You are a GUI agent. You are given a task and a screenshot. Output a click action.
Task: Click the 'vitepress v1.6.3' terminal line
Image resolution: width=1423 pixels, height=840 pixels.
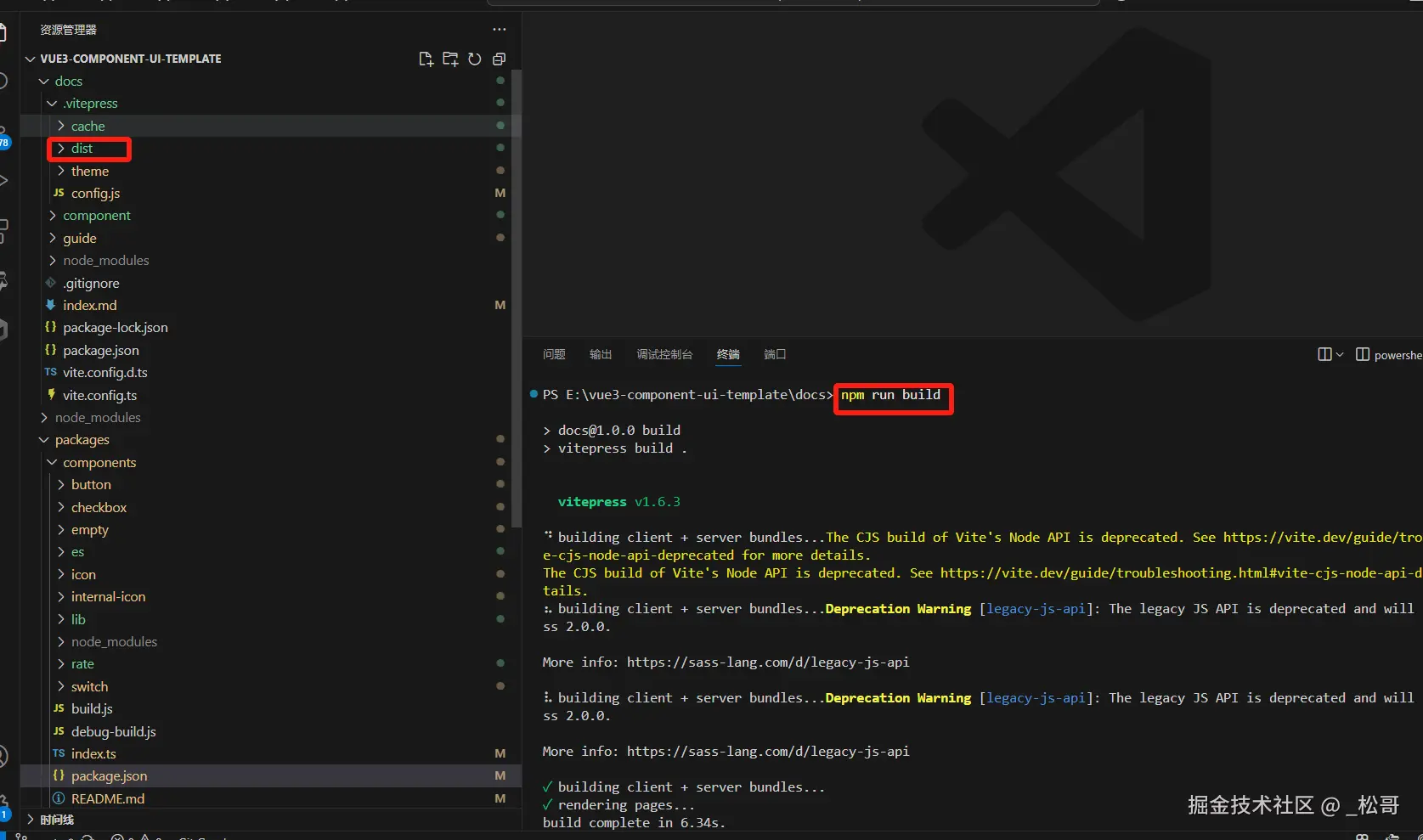619,502
